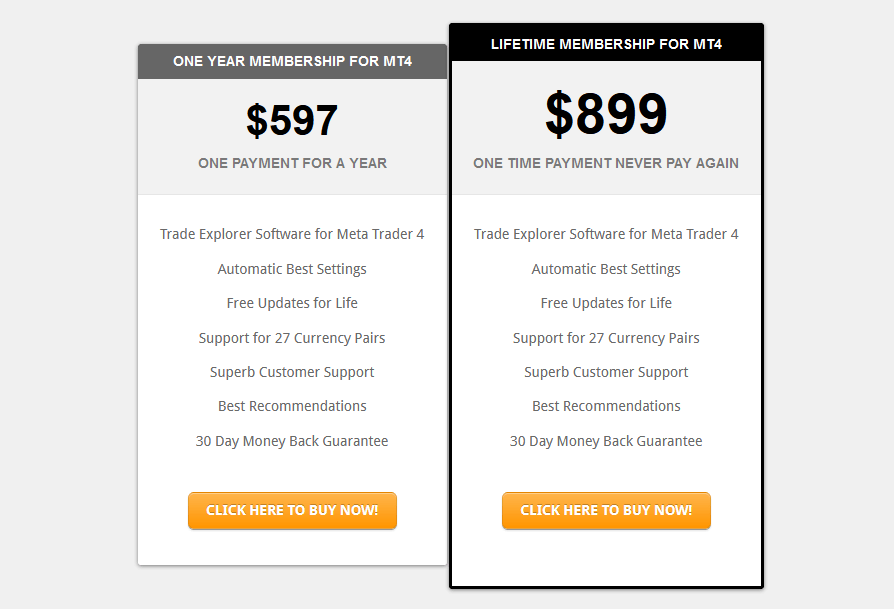Click 'Automatic Best Settings' in lifetime plan
894x609 pixels.
click(x=606, y=269)
